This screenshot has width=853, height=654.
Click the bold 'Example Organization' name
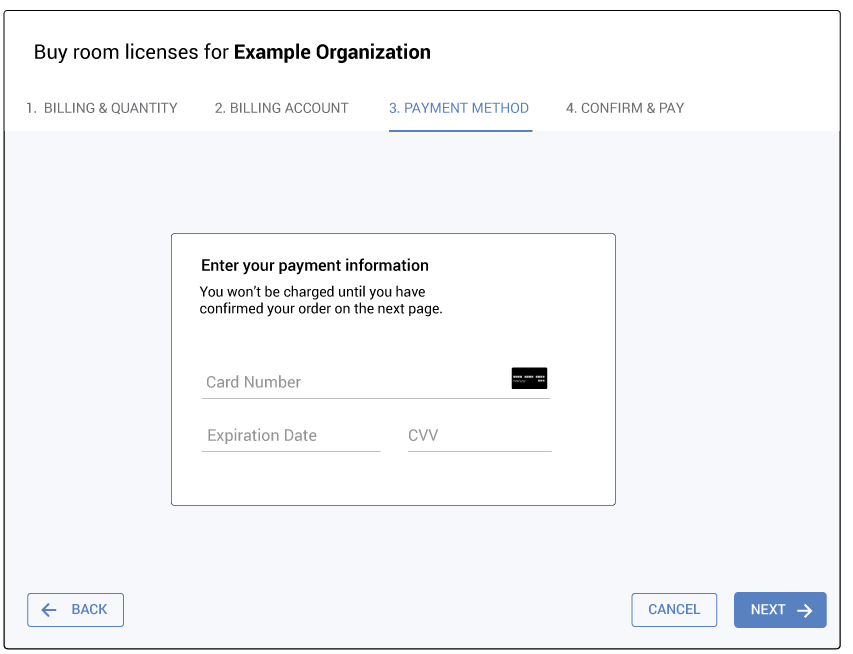[332, 52]
